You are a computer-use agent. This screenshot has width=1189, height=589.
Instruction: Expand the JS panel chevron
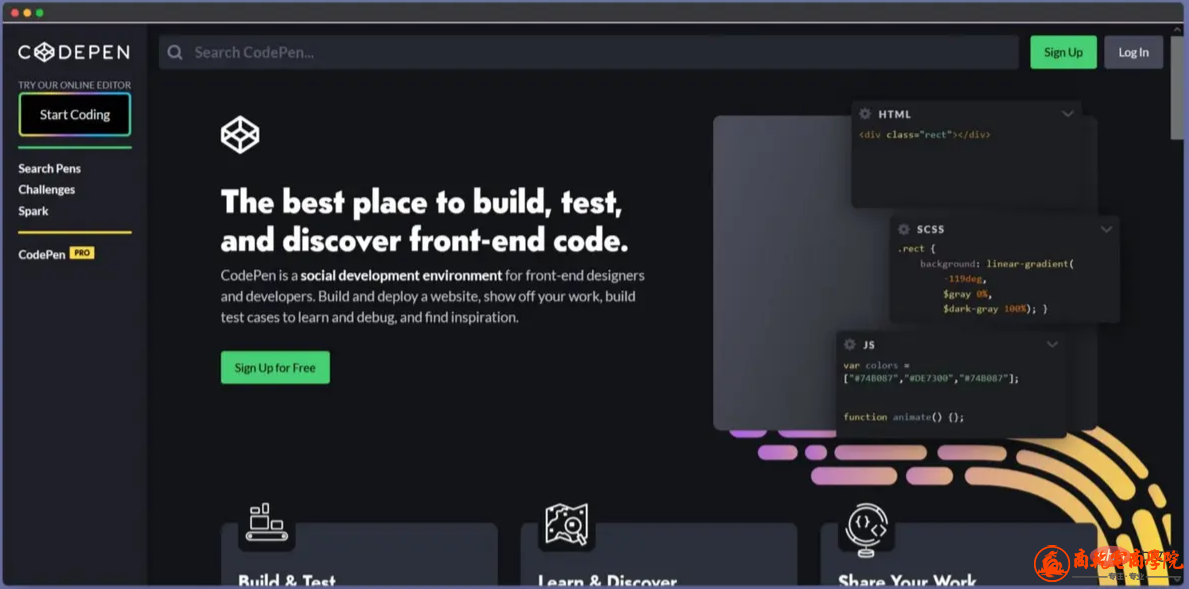click(1053, 344)
